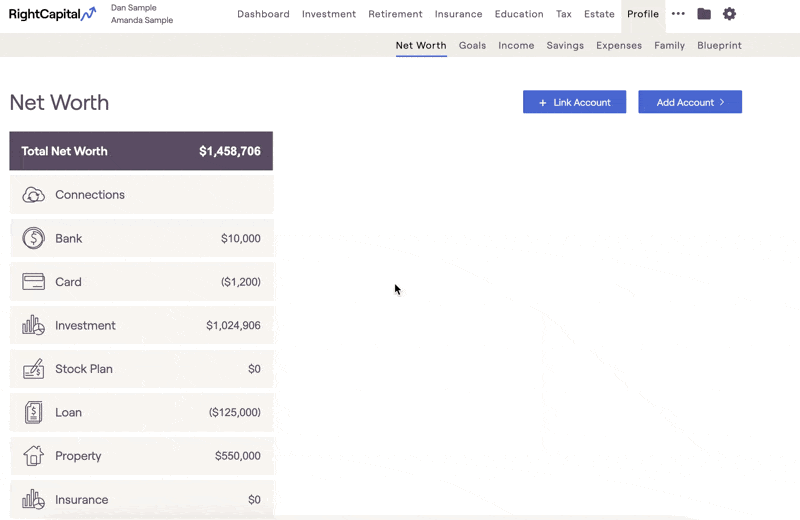Click the Insurance chart icon

(x=33, y=499)
